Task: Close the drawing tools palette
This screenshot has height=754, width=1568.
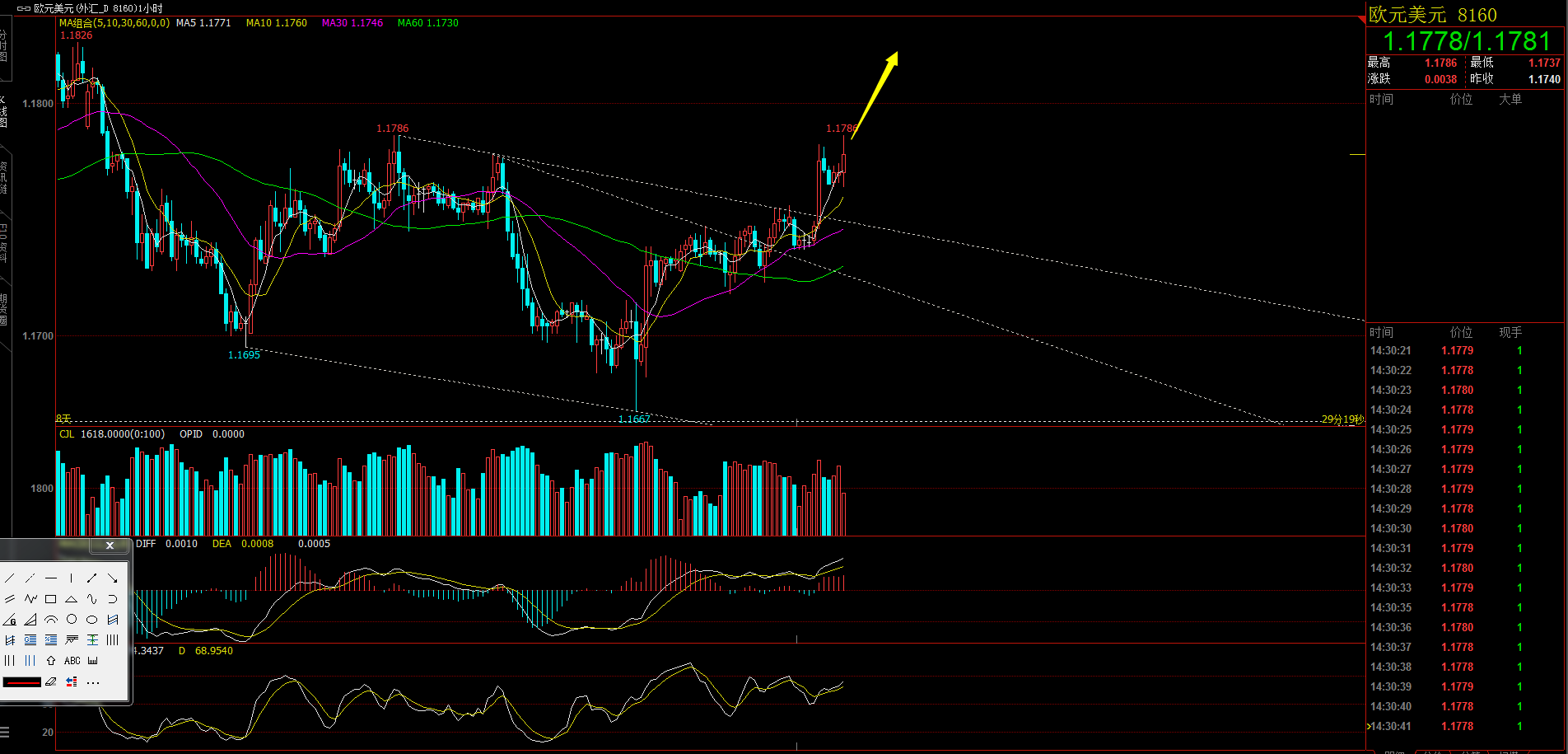Action: (x=110, y=546)
